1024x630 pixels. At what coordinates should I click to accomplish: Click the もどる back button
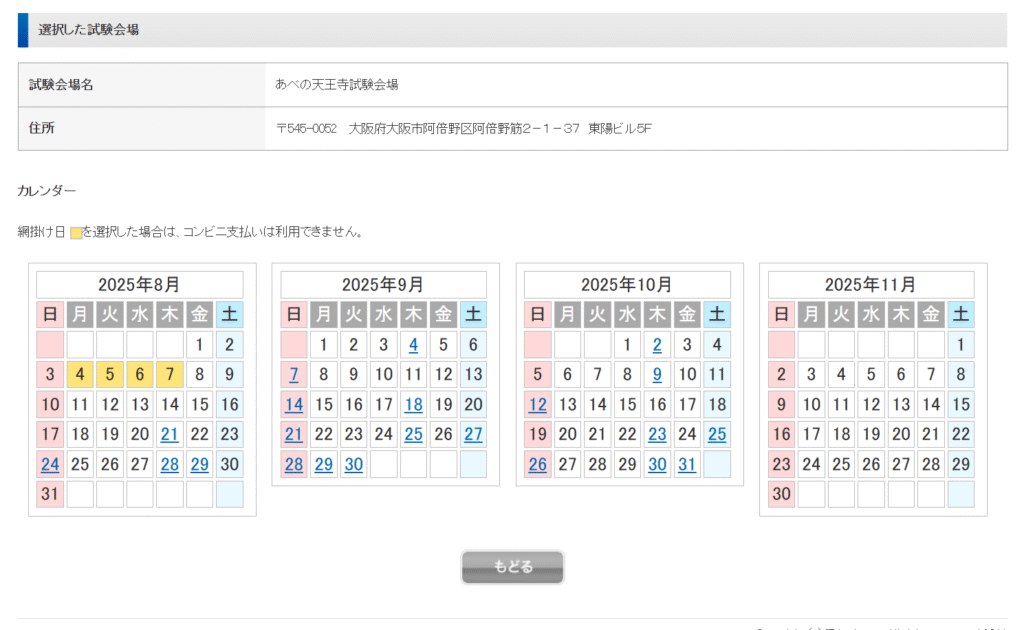click(x=512, y=567)
